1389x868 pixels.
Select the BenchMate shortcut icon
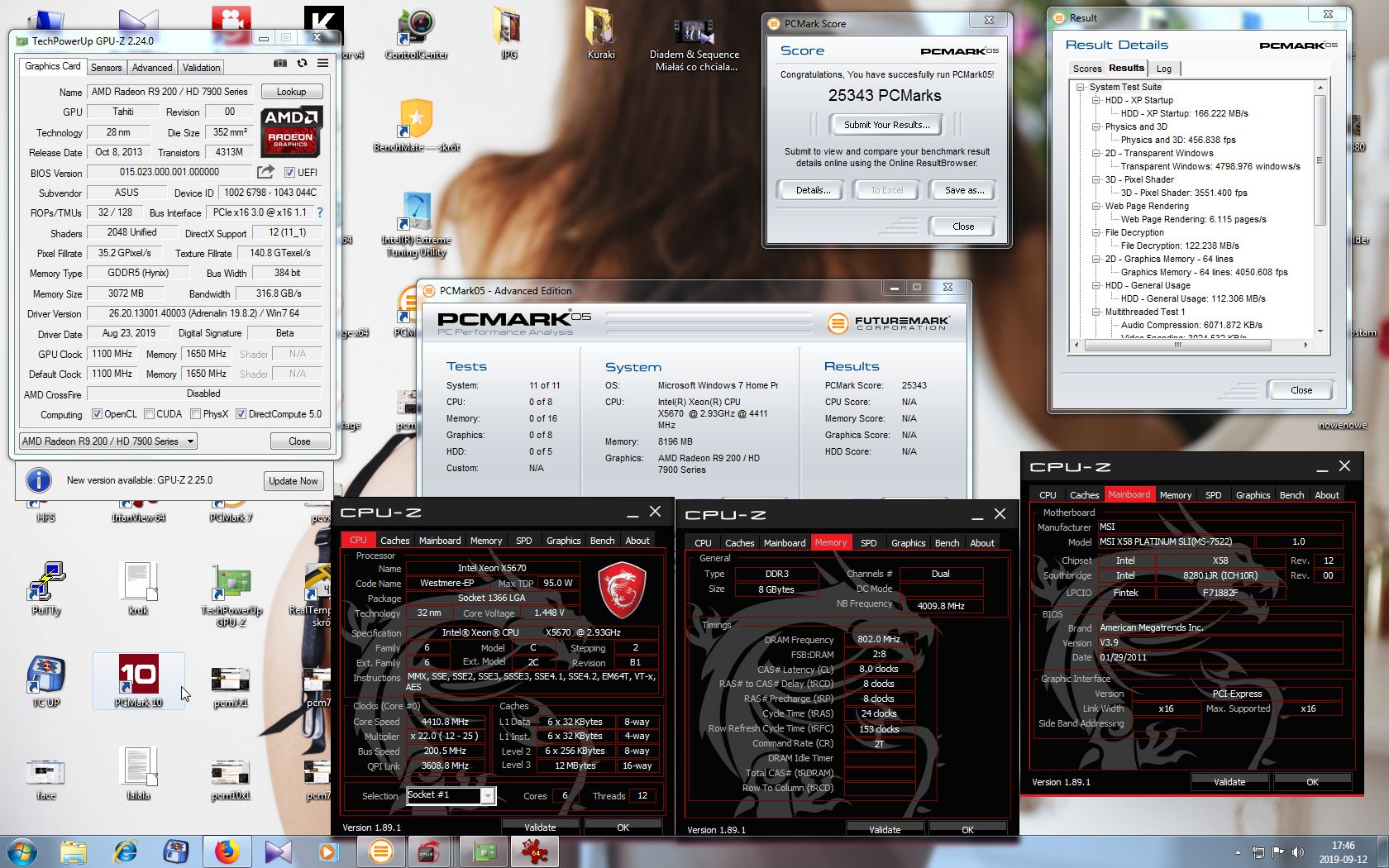[416, 126]
